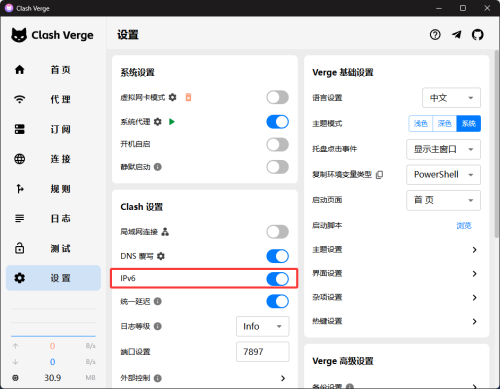500x389 pixels.
Task: Go to the 代理 page in sidebar
Action: pyautogui.click(x=53, y=99)
